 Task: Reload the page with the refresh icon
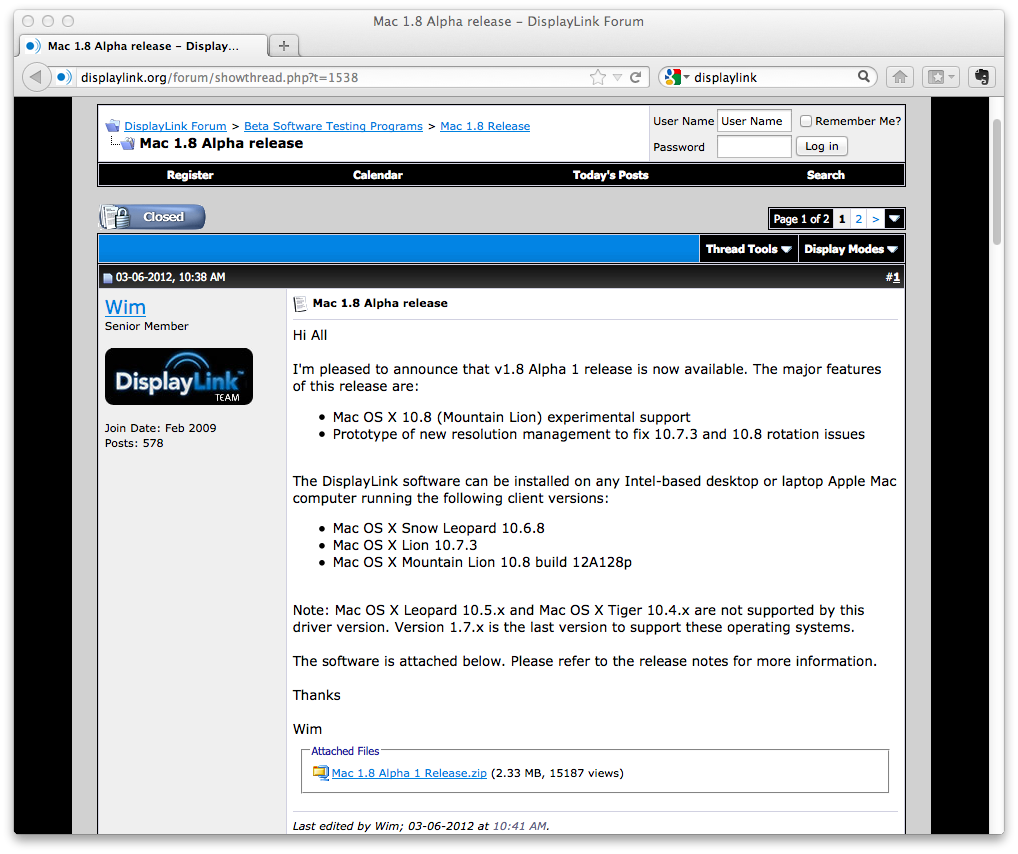[636, 77]
